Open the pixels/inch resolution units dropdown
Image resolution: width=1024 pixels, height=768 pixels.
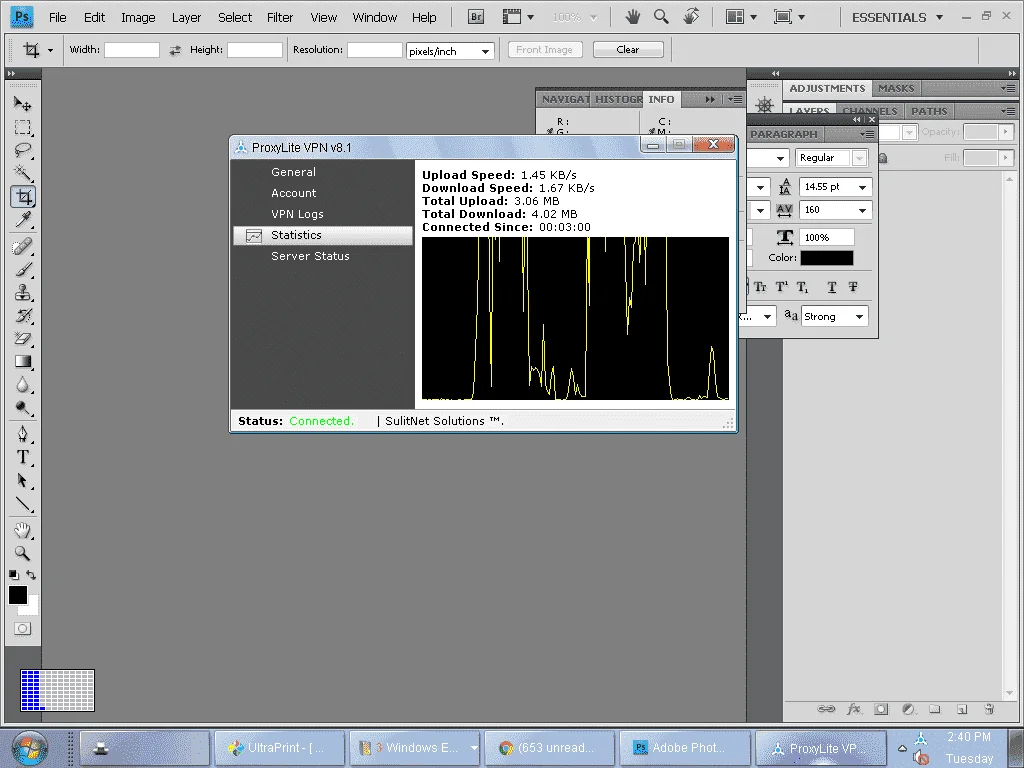(x=486, y=51)
